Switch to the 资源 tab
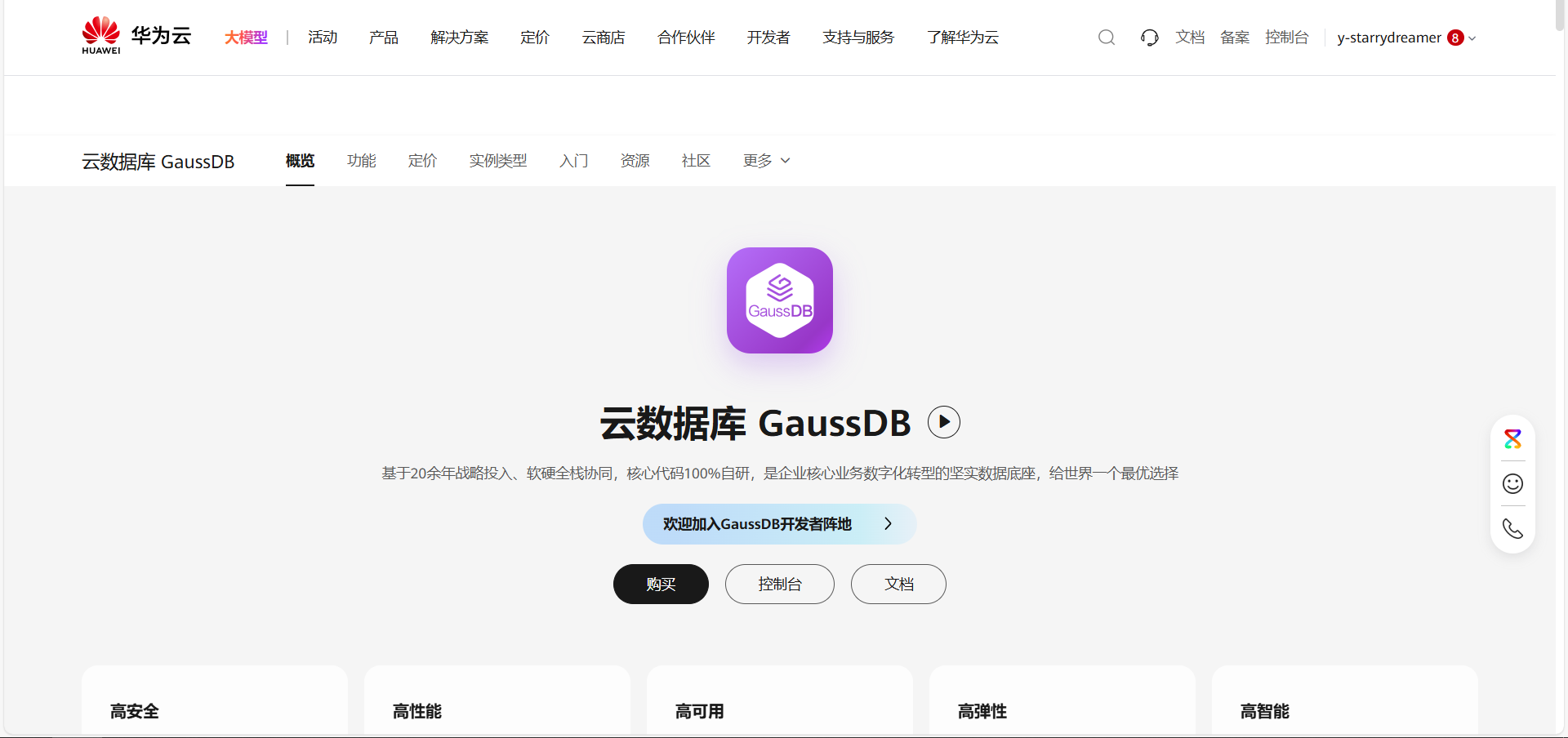 pyautogui.click(x=635, y=161)
